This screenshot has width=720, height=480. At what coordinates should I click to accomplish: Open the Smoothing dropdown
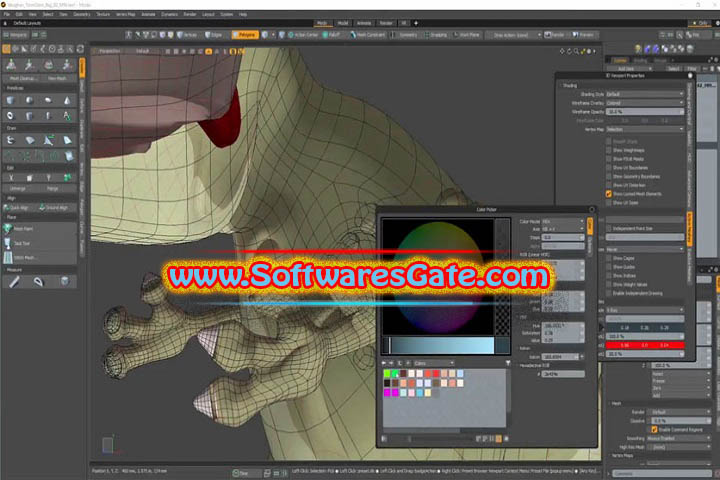click(x=678, y=438)
